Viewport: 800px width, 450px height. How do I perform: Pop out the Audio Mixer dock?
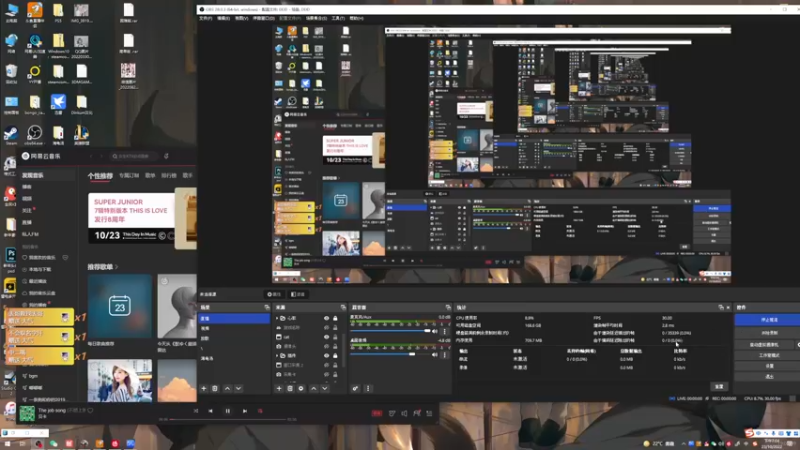[448, 308]
